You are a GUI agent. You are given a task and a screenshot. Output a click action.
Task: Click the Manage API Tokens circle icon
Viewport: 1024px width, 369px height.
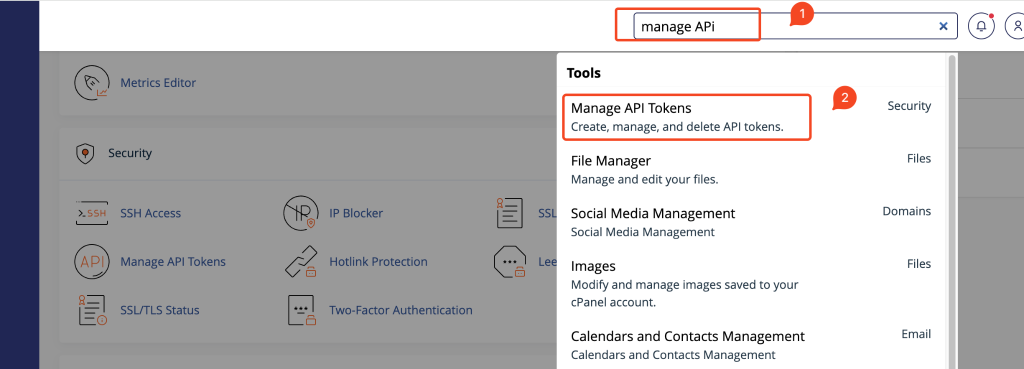(91, 261)
